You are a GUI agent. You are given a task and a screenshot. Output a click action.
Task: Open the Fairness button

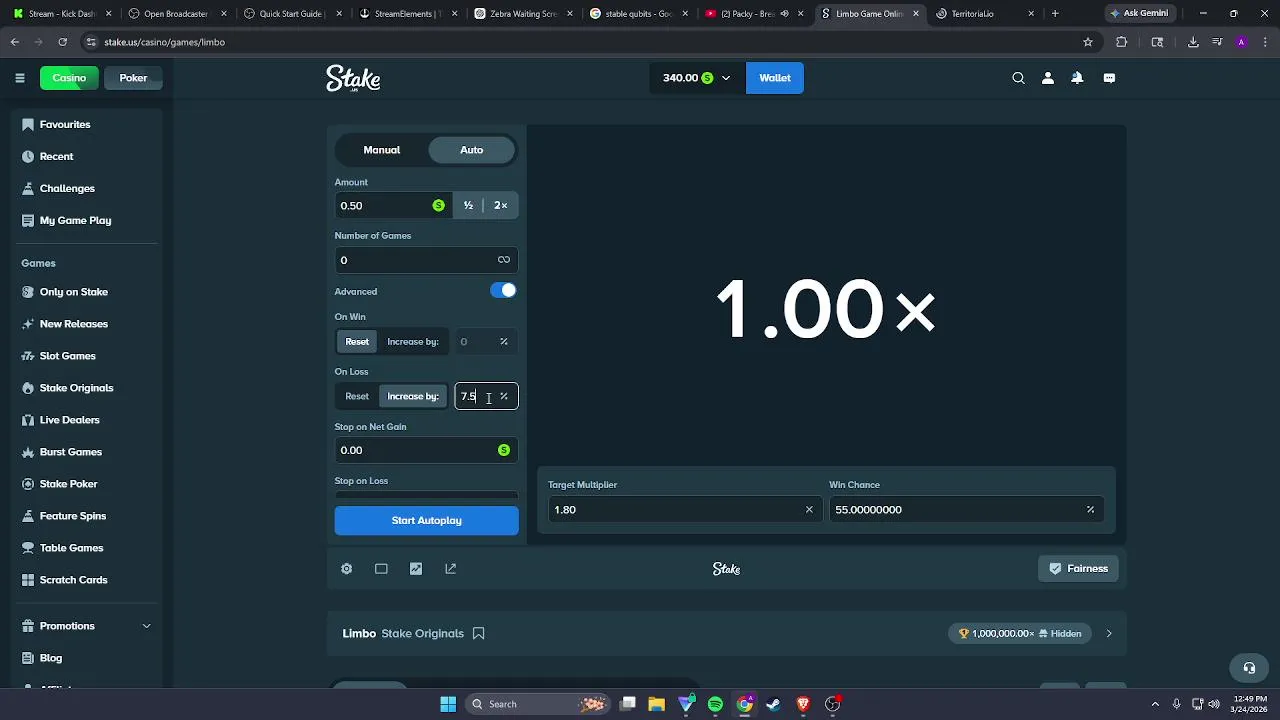[x=1078, y=568]
